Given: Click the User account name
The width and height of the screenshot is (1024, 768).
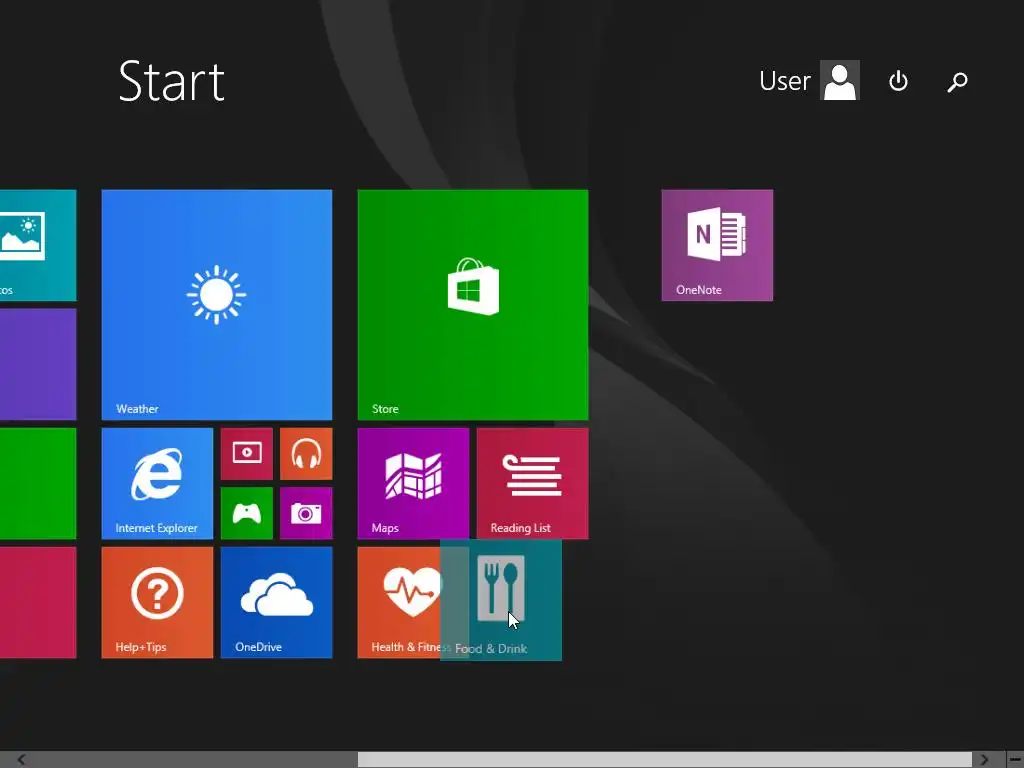Looking at the screenshot, I should (x=785, y=81).
